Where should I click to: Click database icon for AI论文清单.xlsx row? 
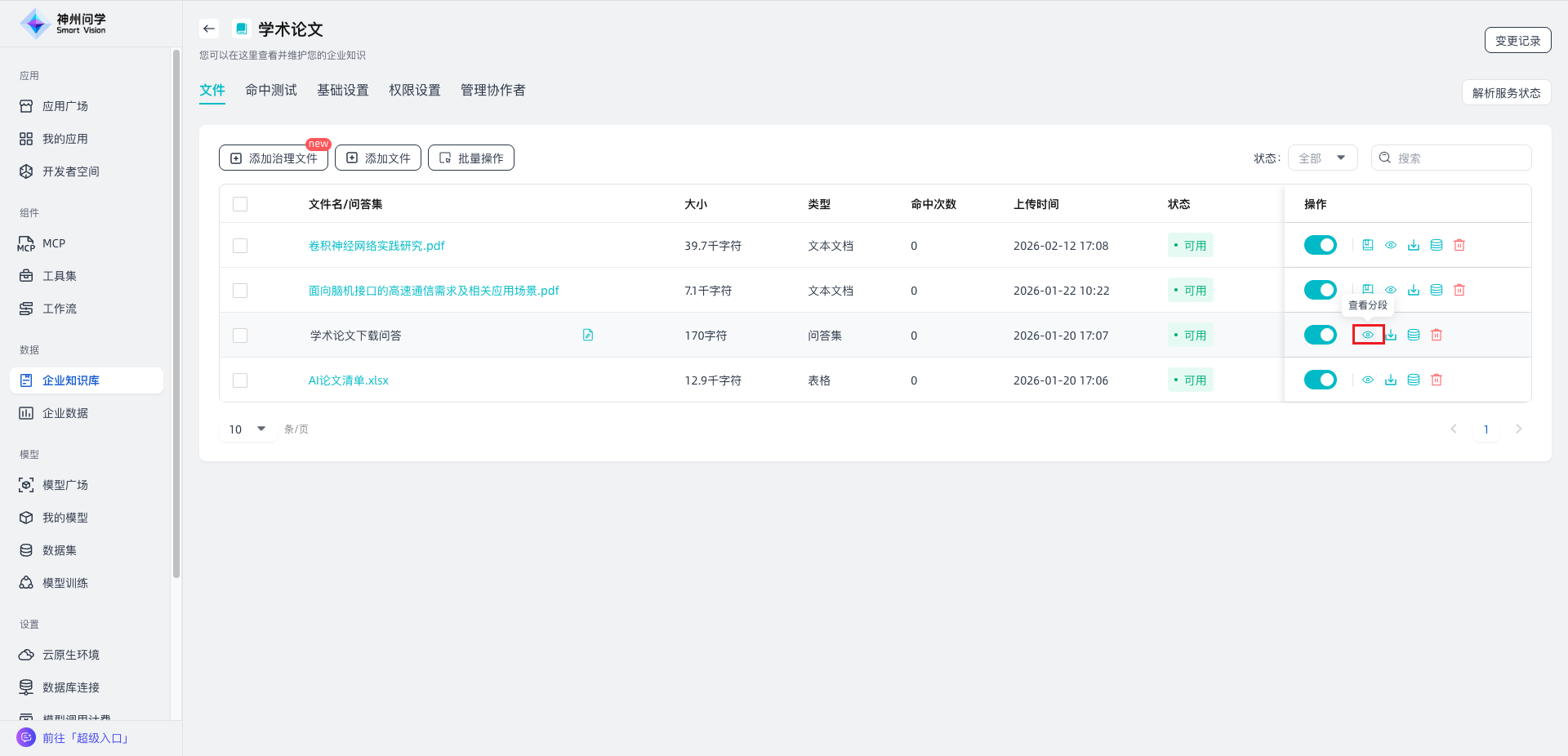[x=1414, y=380]
